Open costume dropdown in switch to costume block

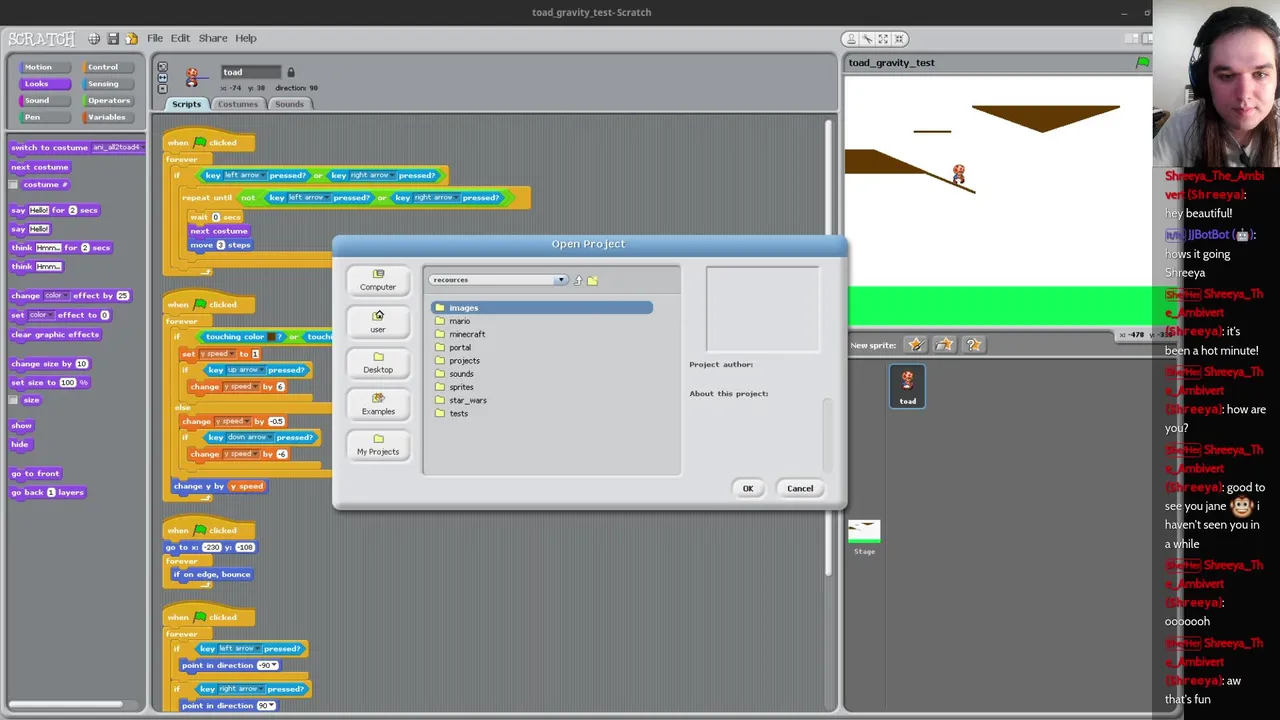pyautogui.click(x=118, y=147)
